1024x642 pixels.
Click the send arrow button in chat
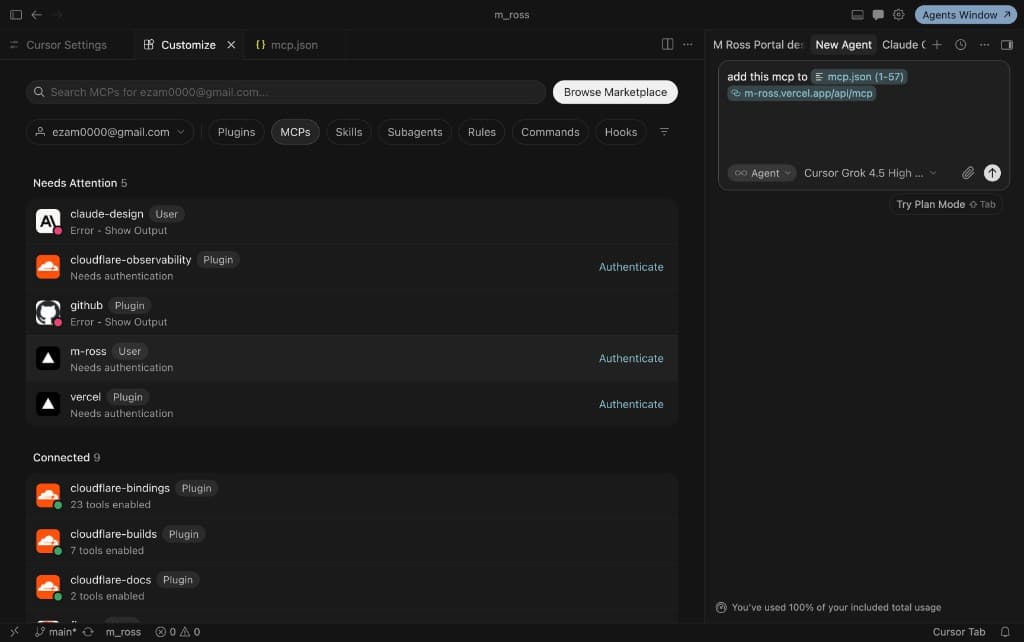[x=991, y=173]
